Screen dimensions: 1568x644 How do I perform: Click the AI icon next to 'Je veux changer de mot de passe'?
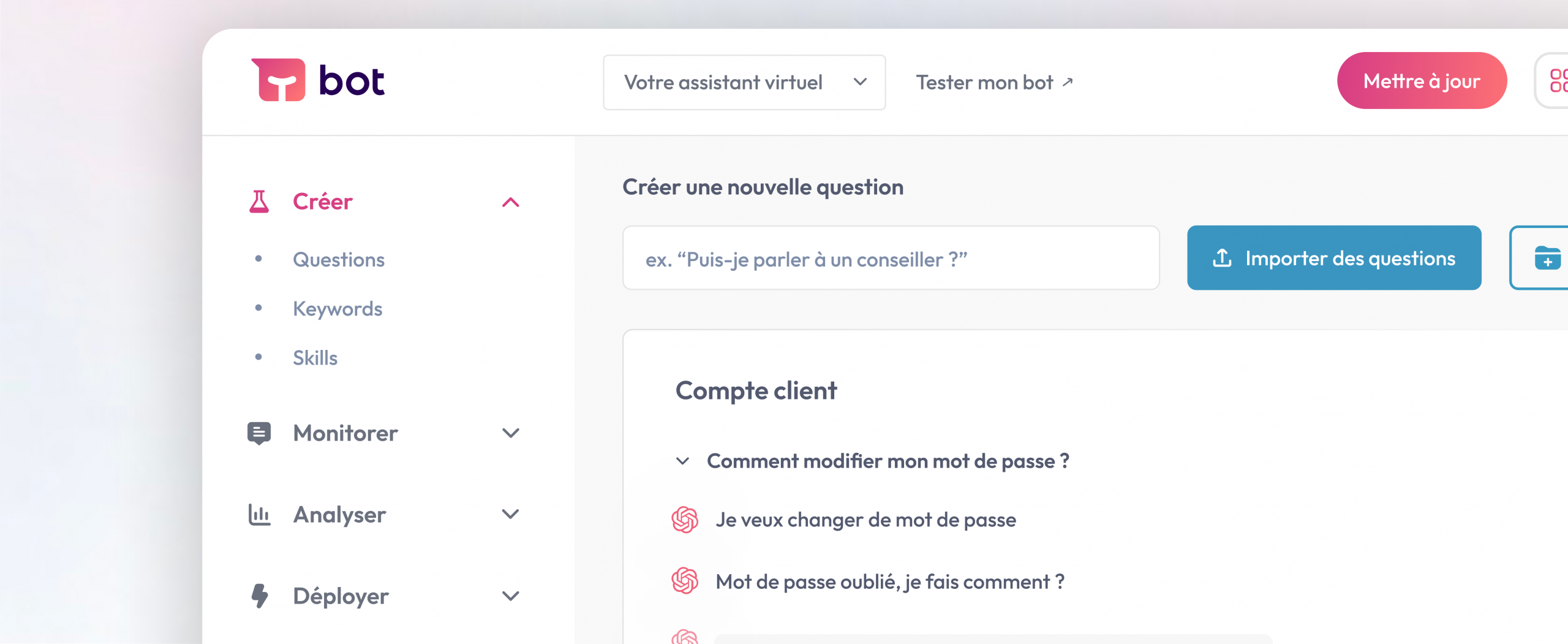(685, 520)
